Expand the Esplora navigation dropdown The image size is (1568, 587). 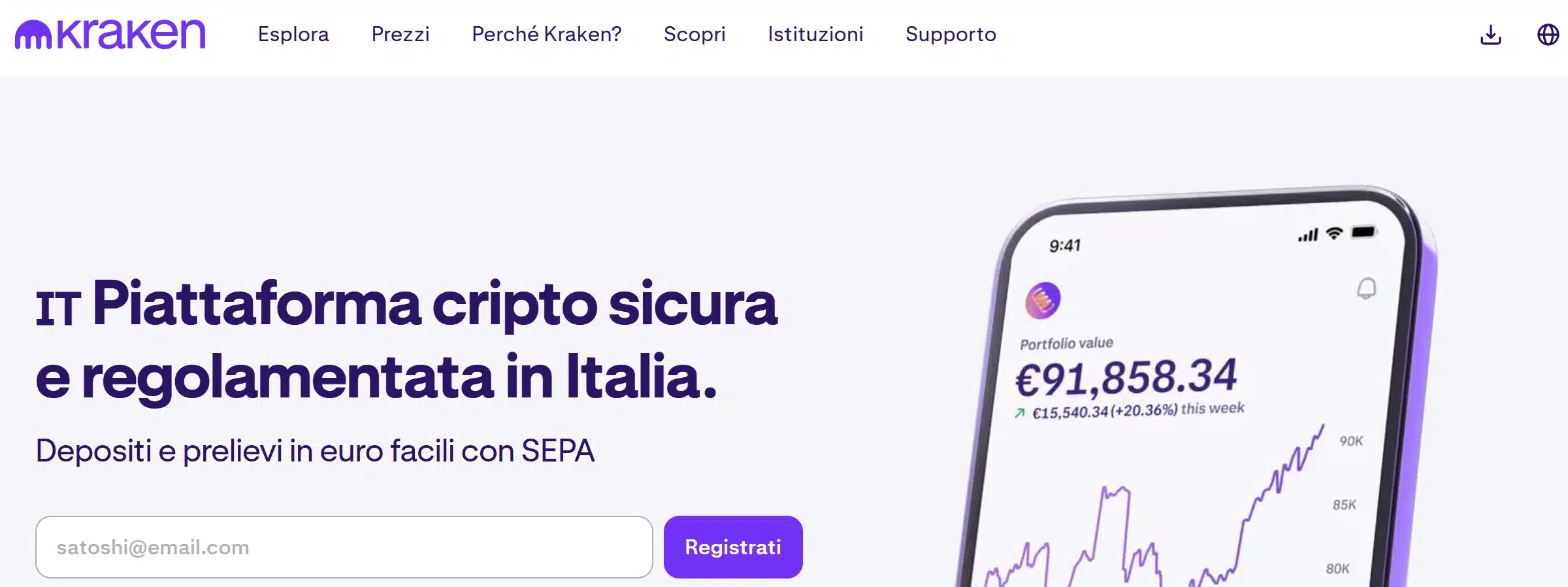tap(294, 34)
